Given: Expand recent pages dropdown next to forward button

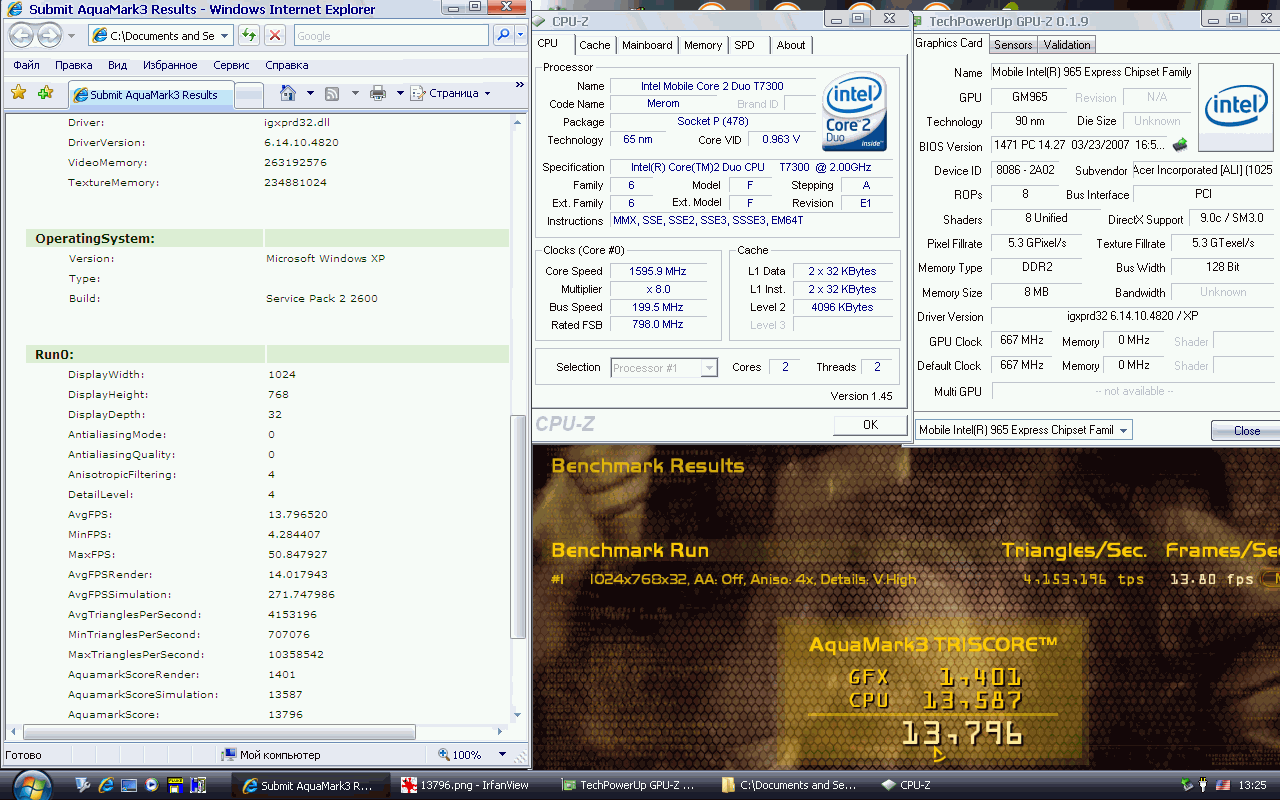Looking at the screenshot, I should pos(70,36).
